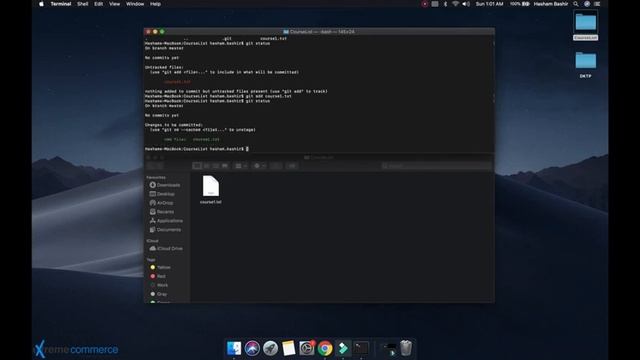Open Filmora app from the Dock
The width and height of the screenshot is (640, 360).
(x=343, y=348)
